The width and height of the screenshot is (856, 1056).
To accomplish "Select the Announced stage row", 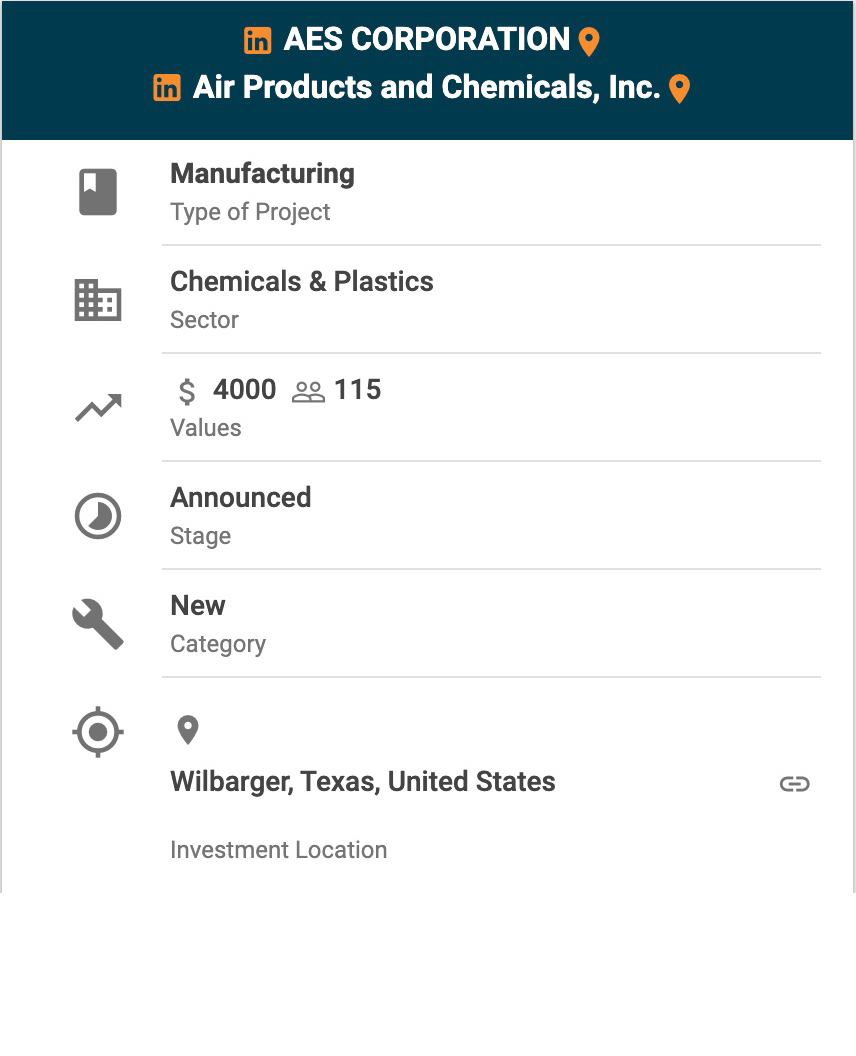I will pos(492,516).
